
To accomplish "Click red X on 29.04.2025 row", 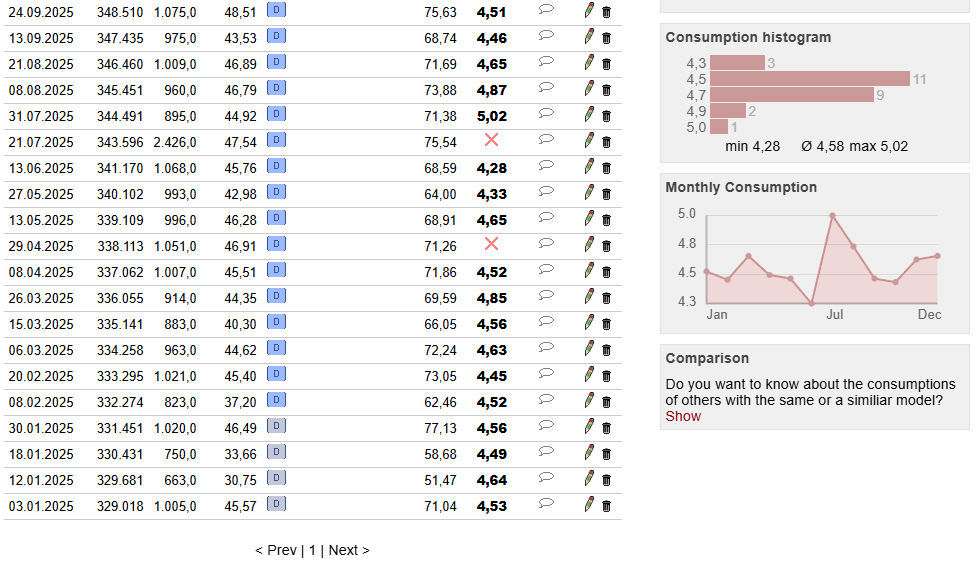I will coord(492,244).
